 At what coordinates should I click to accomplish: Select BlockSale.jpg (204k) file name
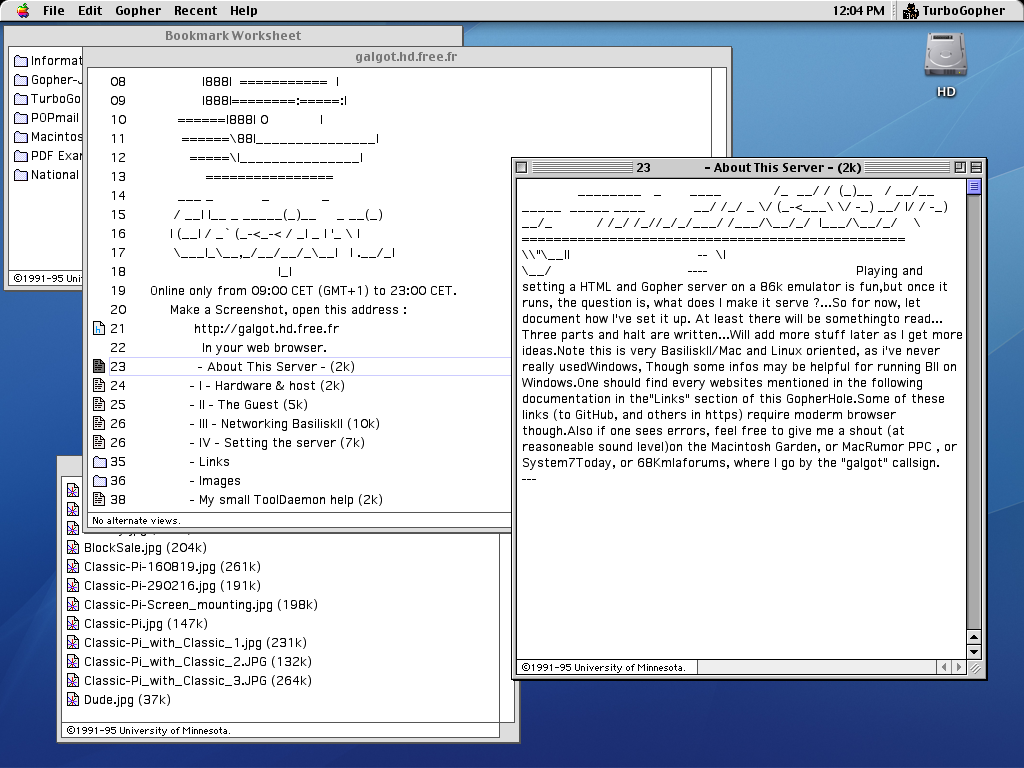(x=145, y=548)
